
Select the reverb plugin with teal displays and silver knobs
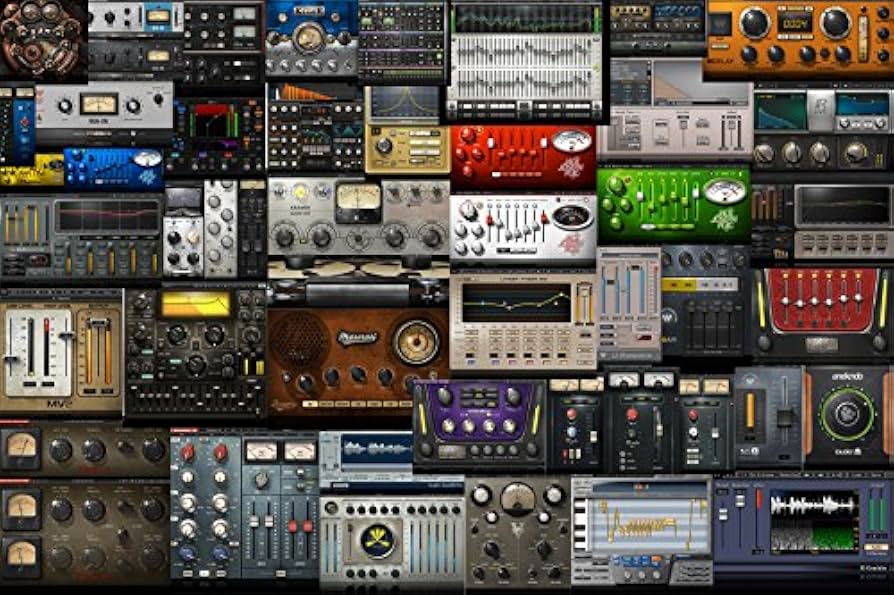[x=823, y=129]
